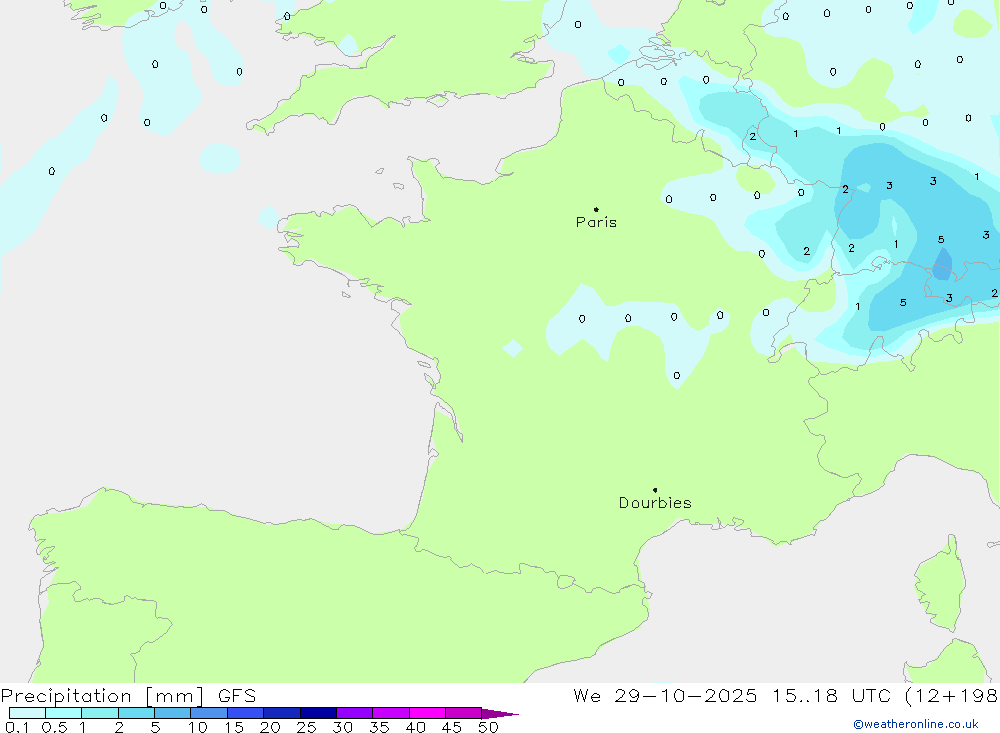Select the black dot marker above Paris
Viewport: 1000px width, 733px height.
coord(596,209)
